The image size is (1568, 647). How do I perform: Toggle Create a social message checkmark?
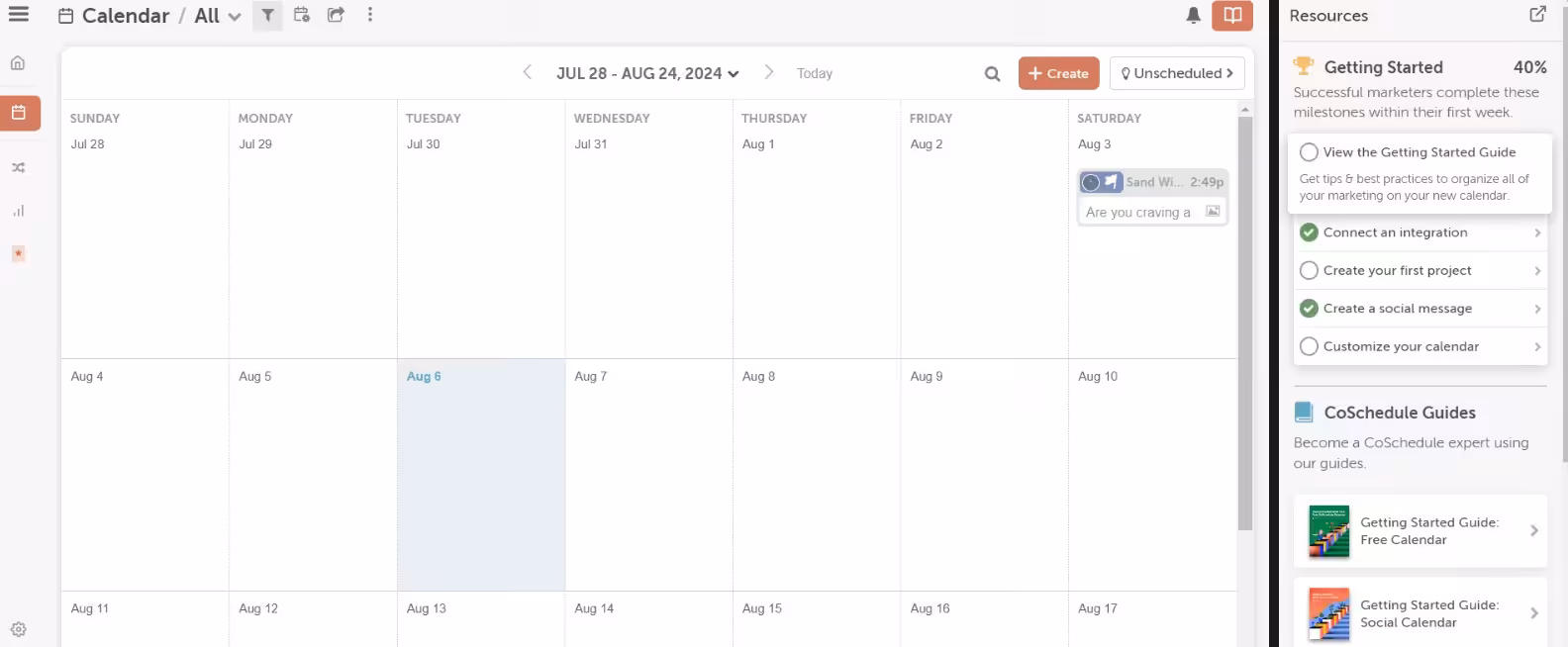point(1309,309)
